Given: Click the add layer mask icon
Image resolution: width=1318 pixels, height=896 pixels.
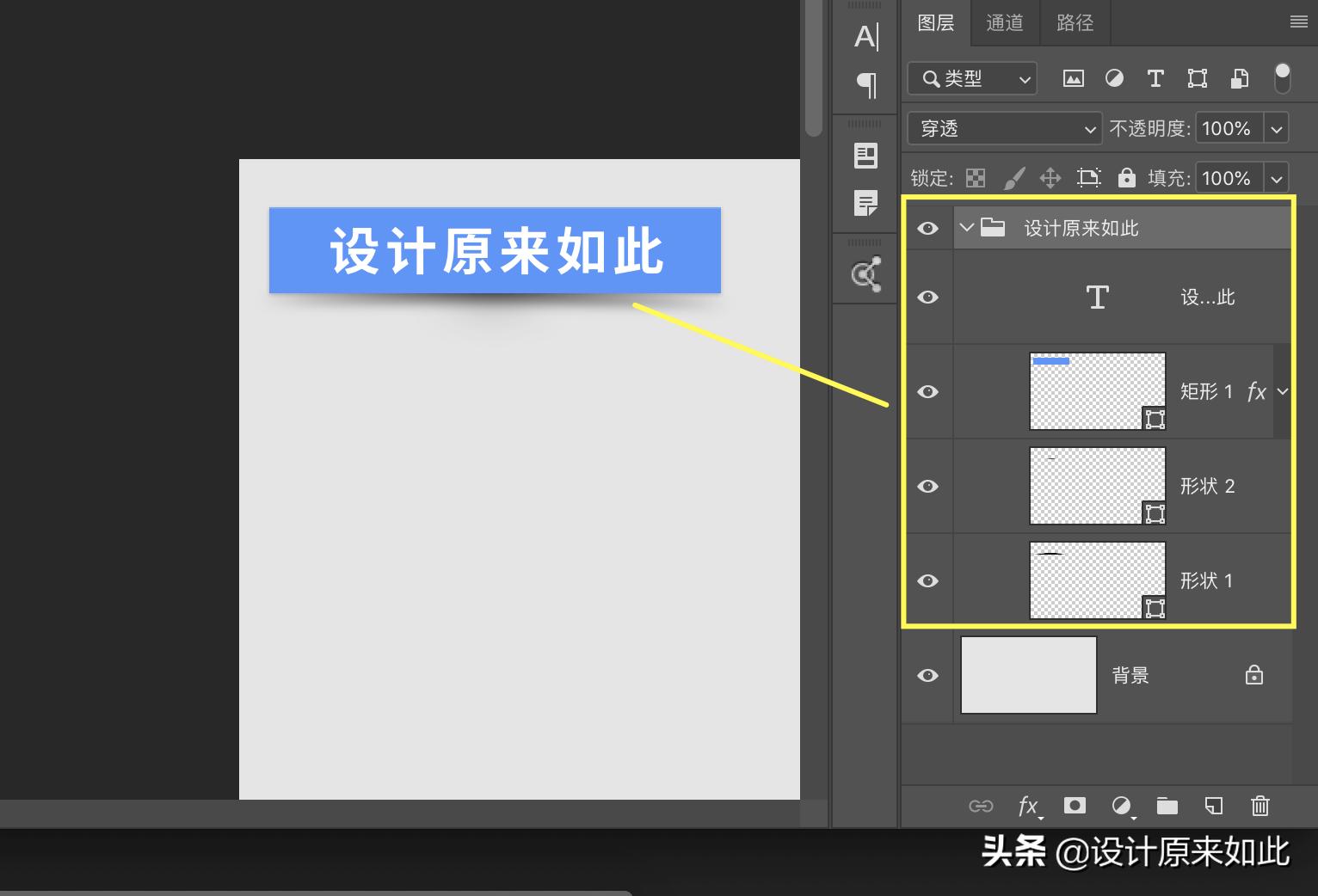Looking at the screenshot, I should tap(1075, 806).
